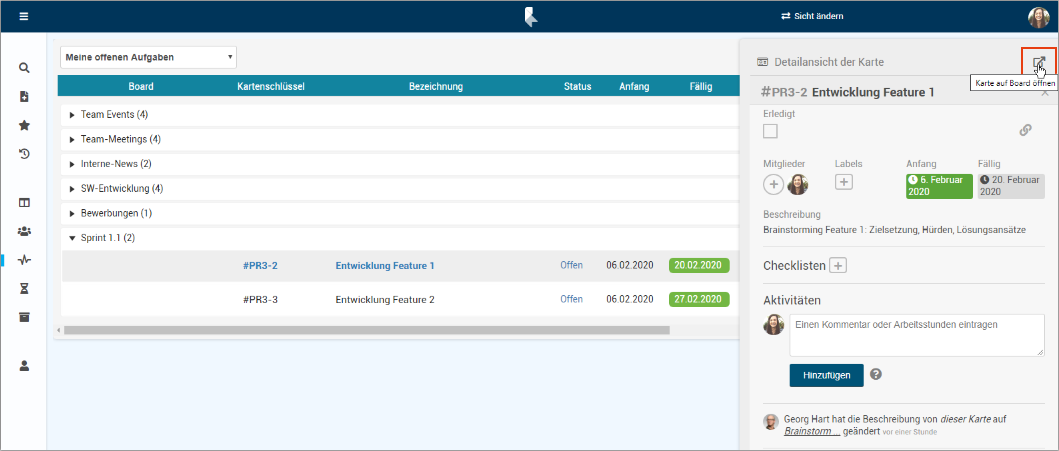Click the search magnifier icon in sidebar
The height and width of the screenshot is (451, 1059).
[x=24, y=68]
